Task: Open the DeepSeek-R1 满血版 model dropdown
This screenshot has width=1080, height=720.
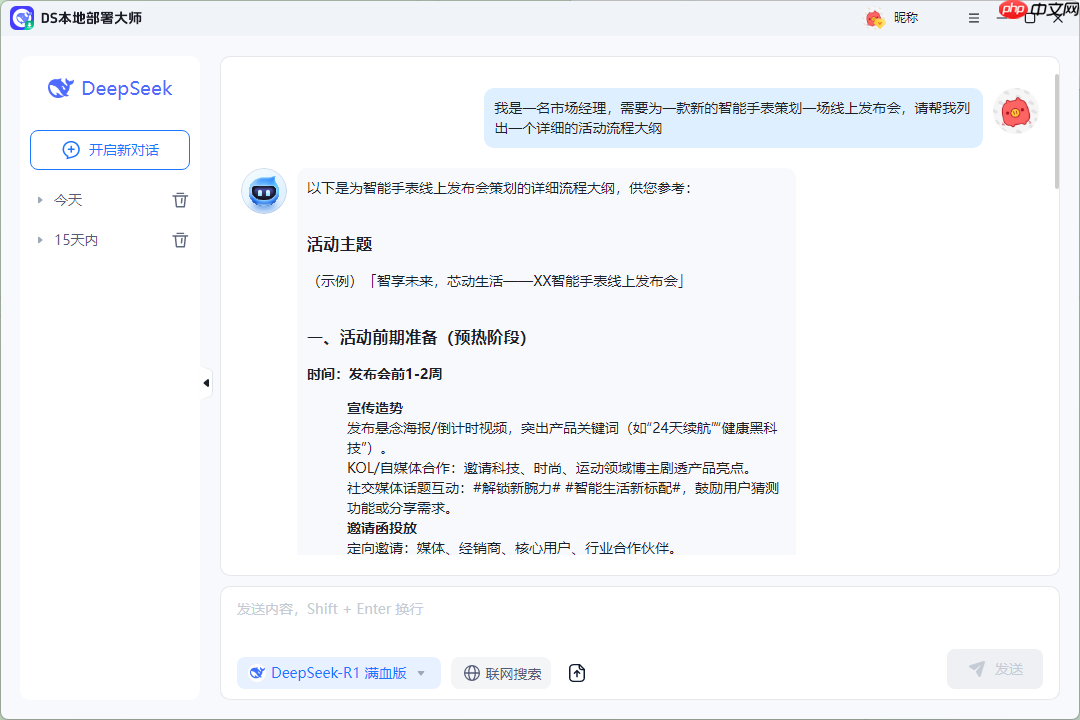Action: tap(338, 673)
